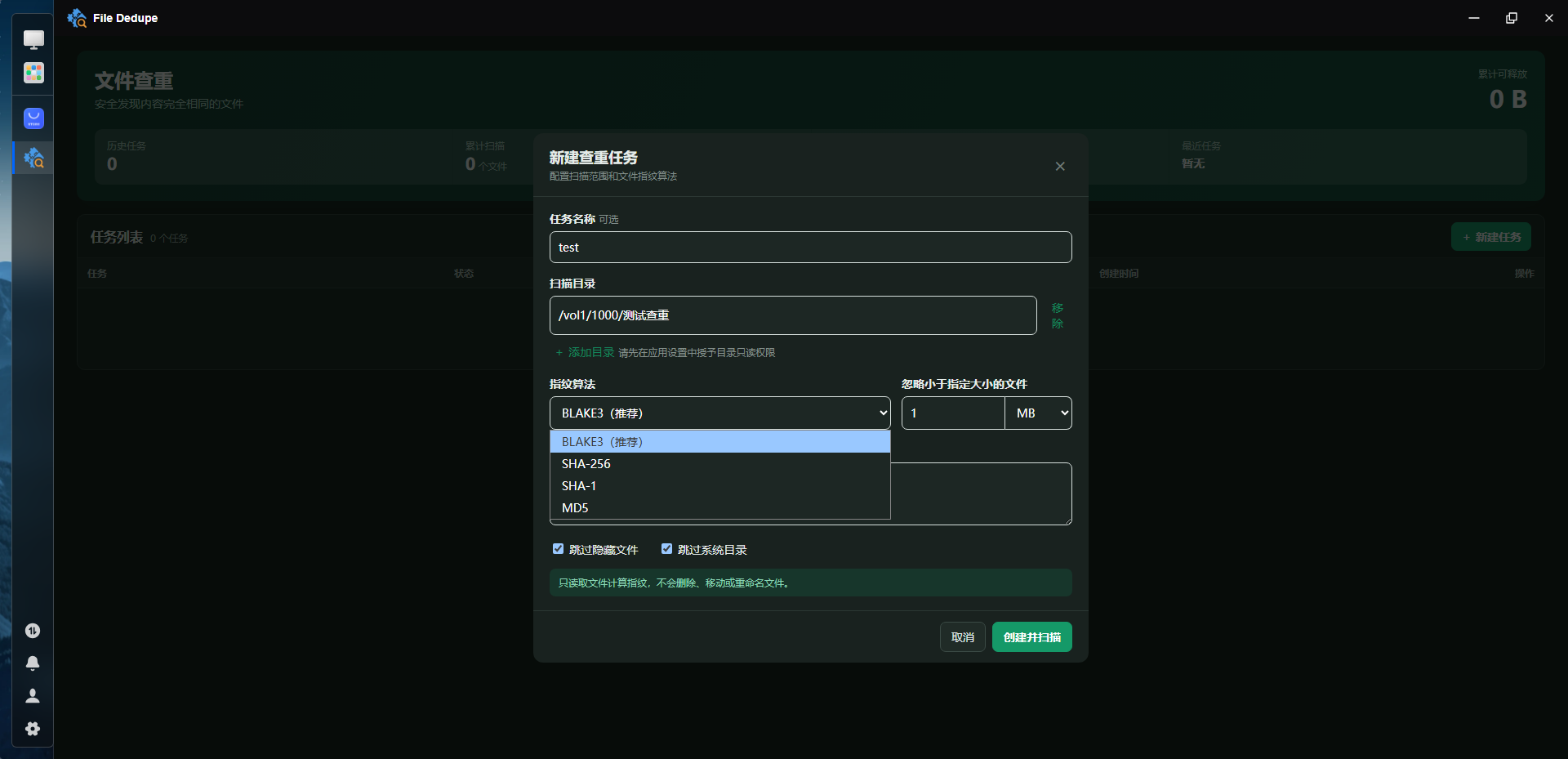This screenshot has width=1568, height=759.
Task: Expand the MB size unit dropdown
Action: coord(1038,413)
